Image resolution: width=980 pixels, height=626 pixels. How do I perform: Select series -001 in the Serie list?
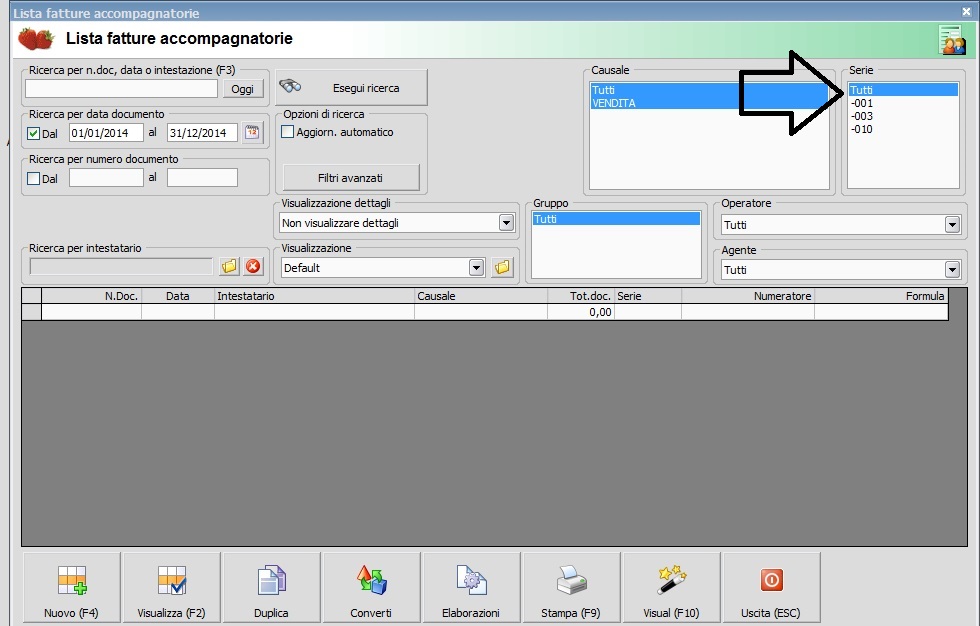coord(903,103)
